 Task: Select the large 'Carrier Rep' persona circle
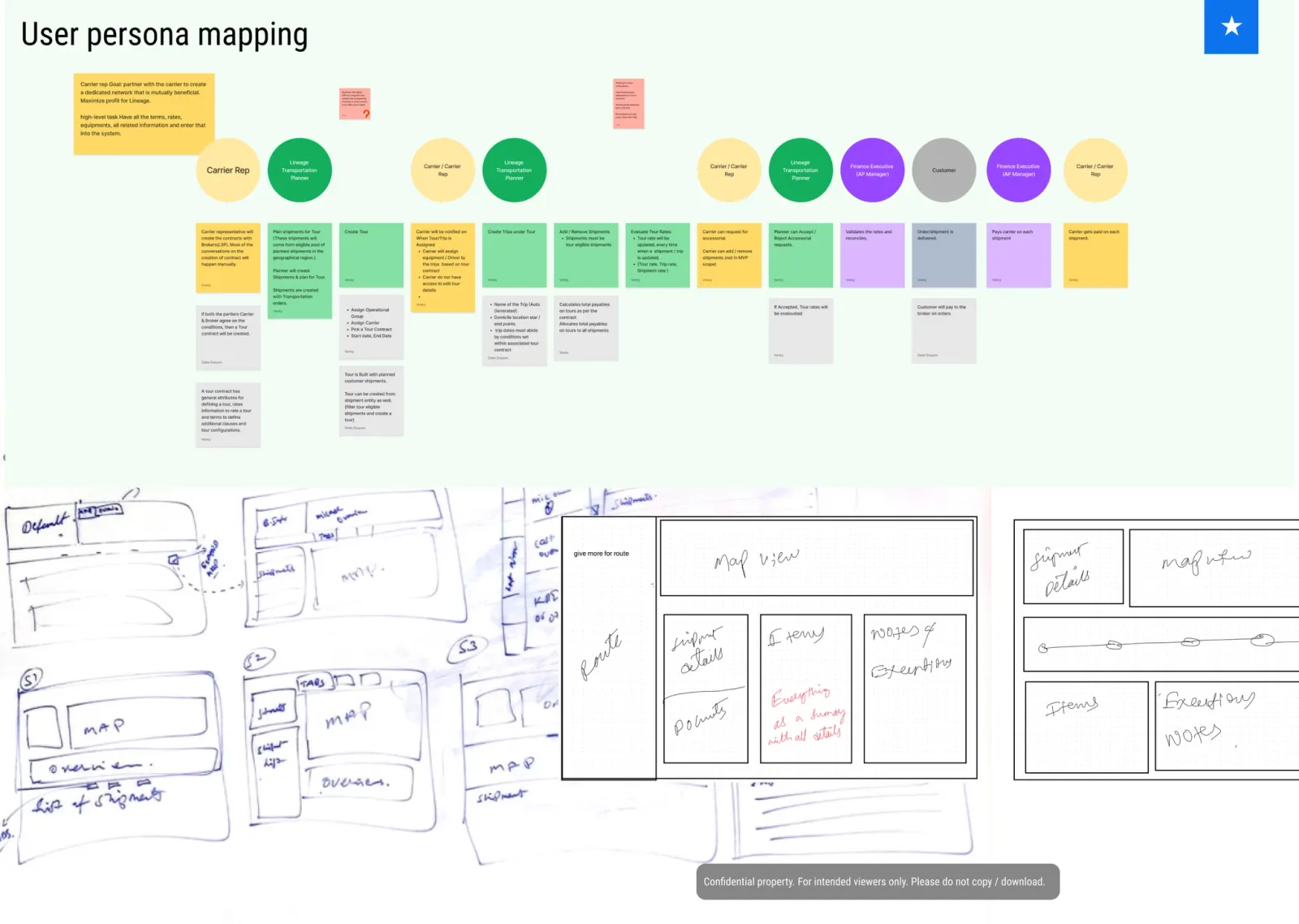pos(228,171)
